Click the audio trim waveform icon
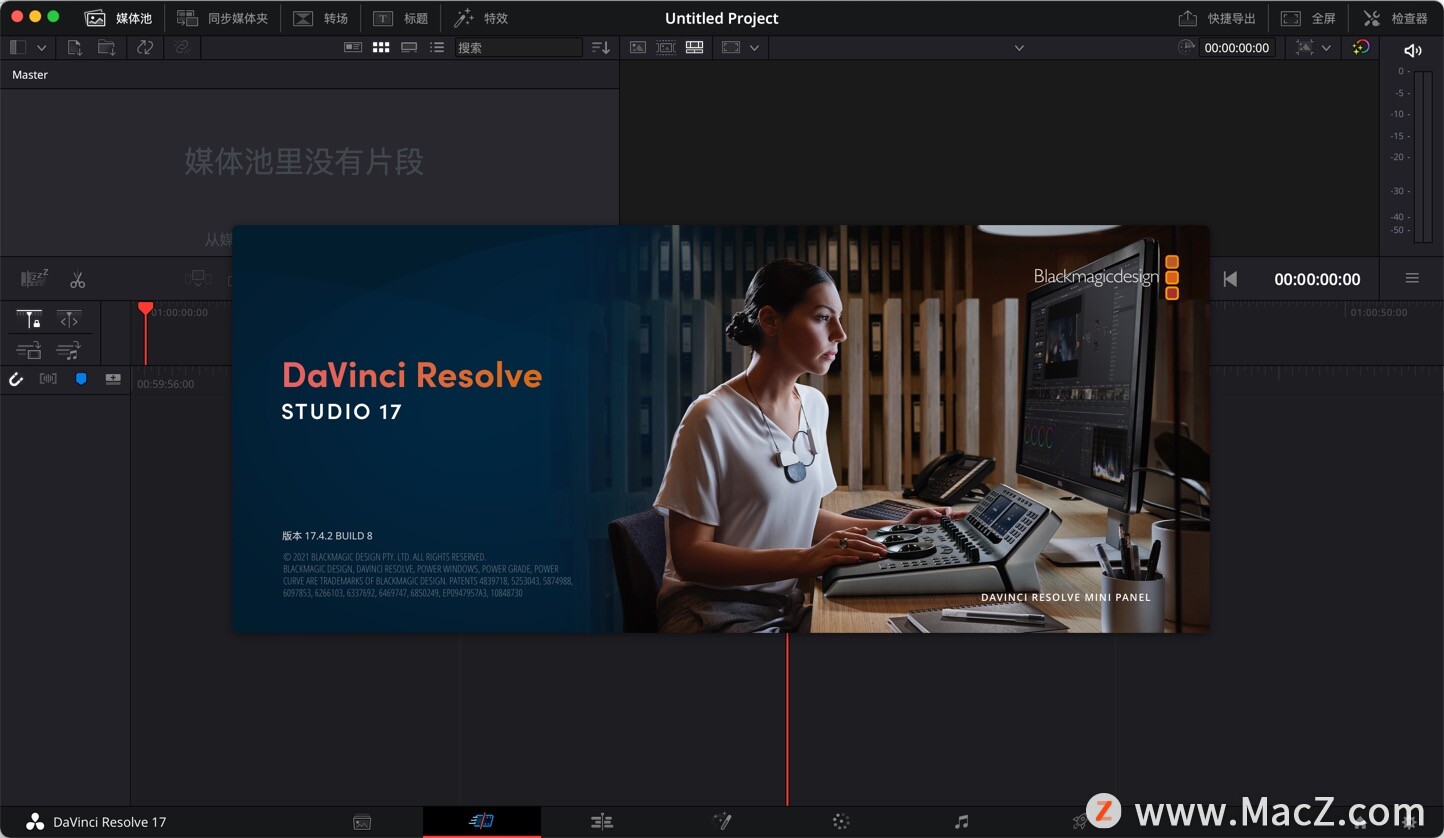Image resolution: width=1444 pixels, height=838 pixels. pyautogui.click(x=48, y=379)
